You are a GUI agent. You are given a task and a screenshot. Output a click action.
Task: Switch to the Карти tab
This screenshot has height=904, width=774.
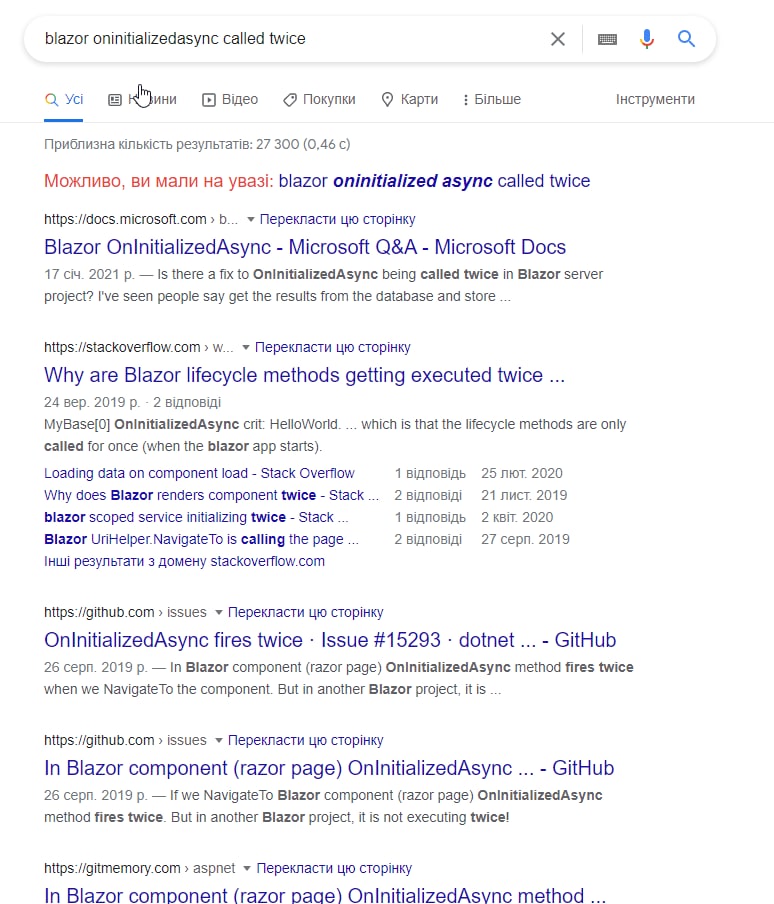click(409, 99)
